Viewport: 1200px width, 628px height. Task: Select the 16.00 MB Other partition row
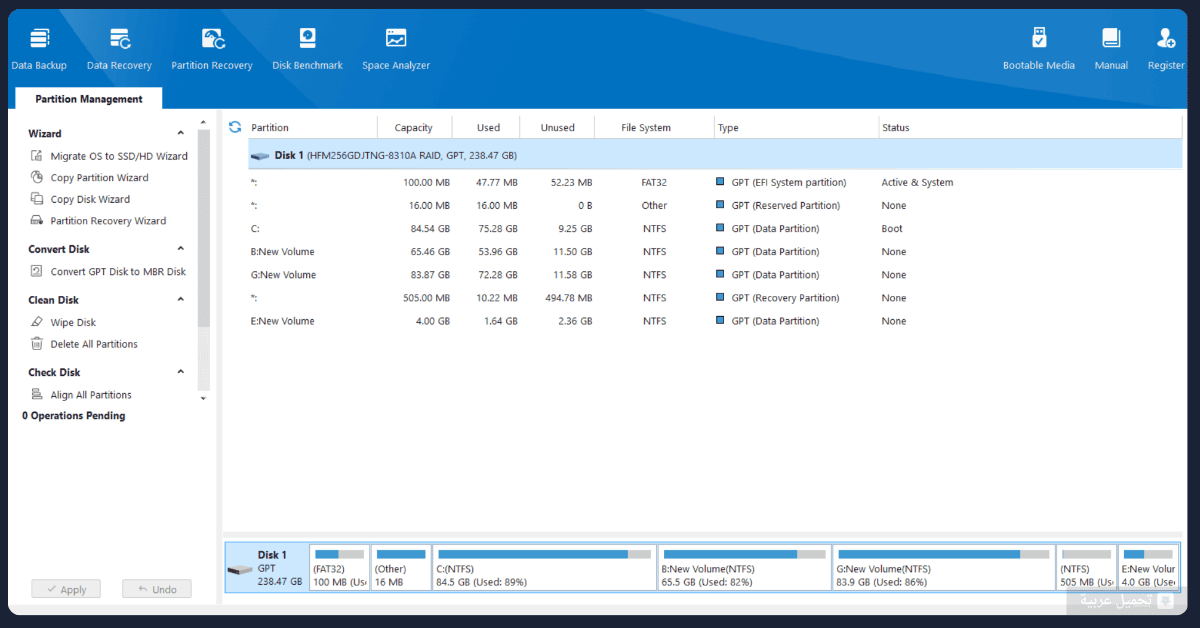pos(715,206)
